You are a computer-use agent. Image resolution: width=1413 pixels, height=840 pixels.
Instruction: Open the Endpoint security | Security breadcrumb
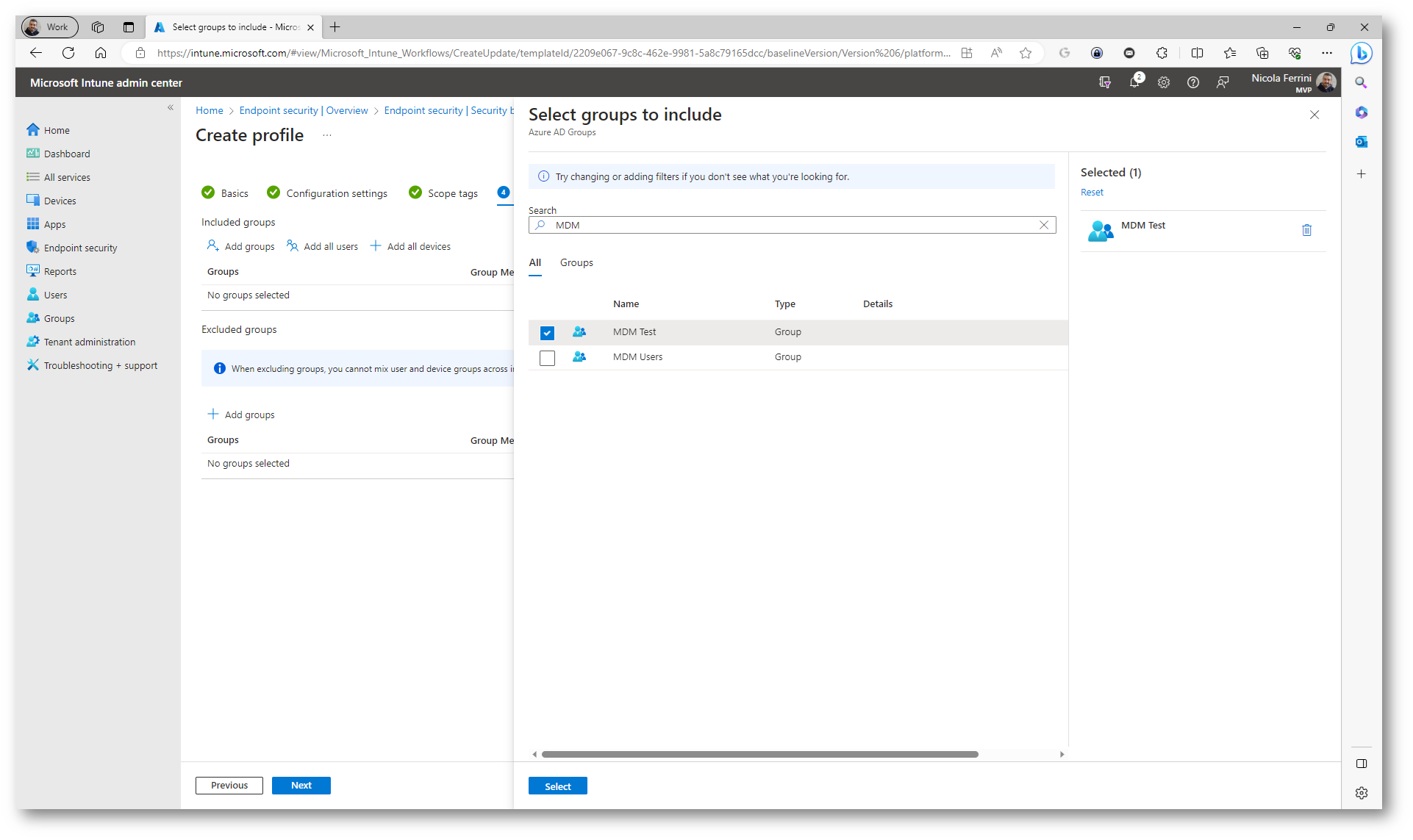tap(448, 110)
